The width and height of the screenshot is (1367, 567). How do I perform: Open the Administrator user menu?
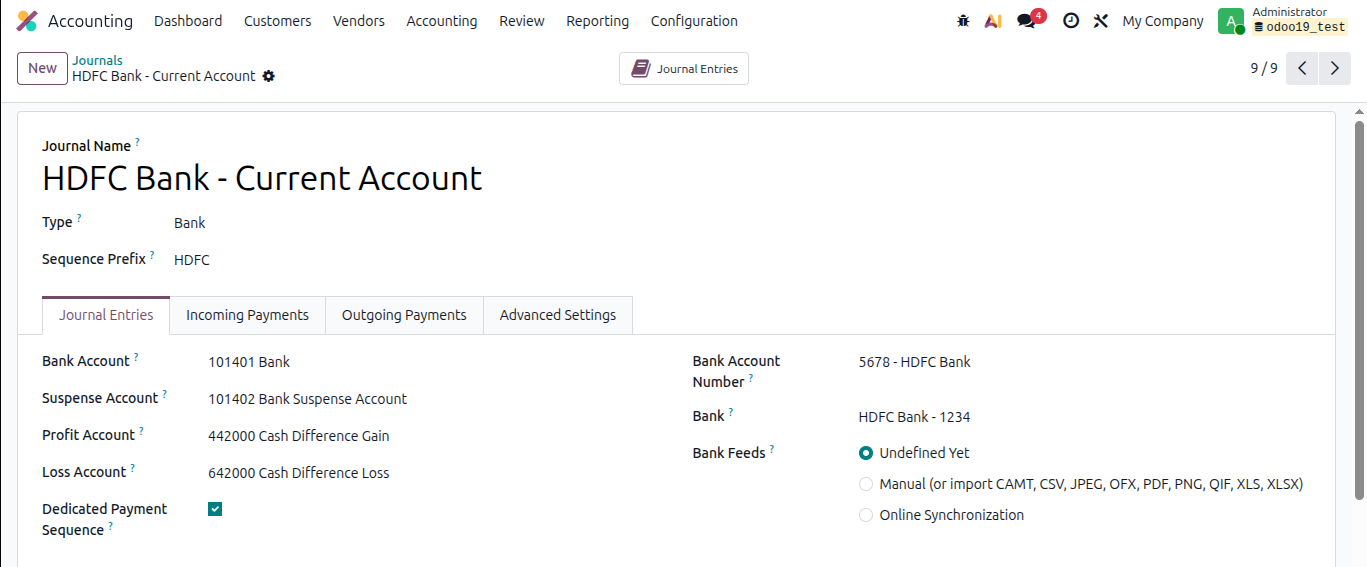point(1283,20)
